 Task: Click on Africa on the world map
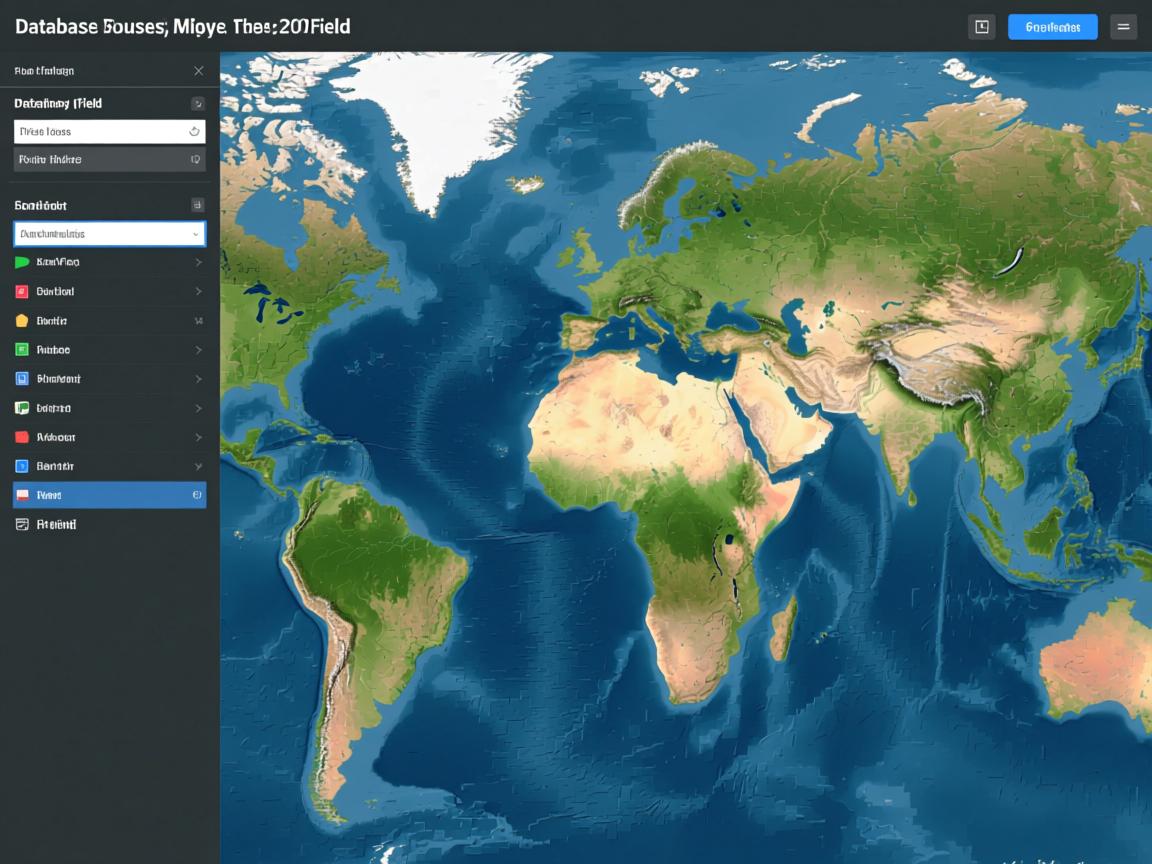pyautogui.click(x=660, y=500)
